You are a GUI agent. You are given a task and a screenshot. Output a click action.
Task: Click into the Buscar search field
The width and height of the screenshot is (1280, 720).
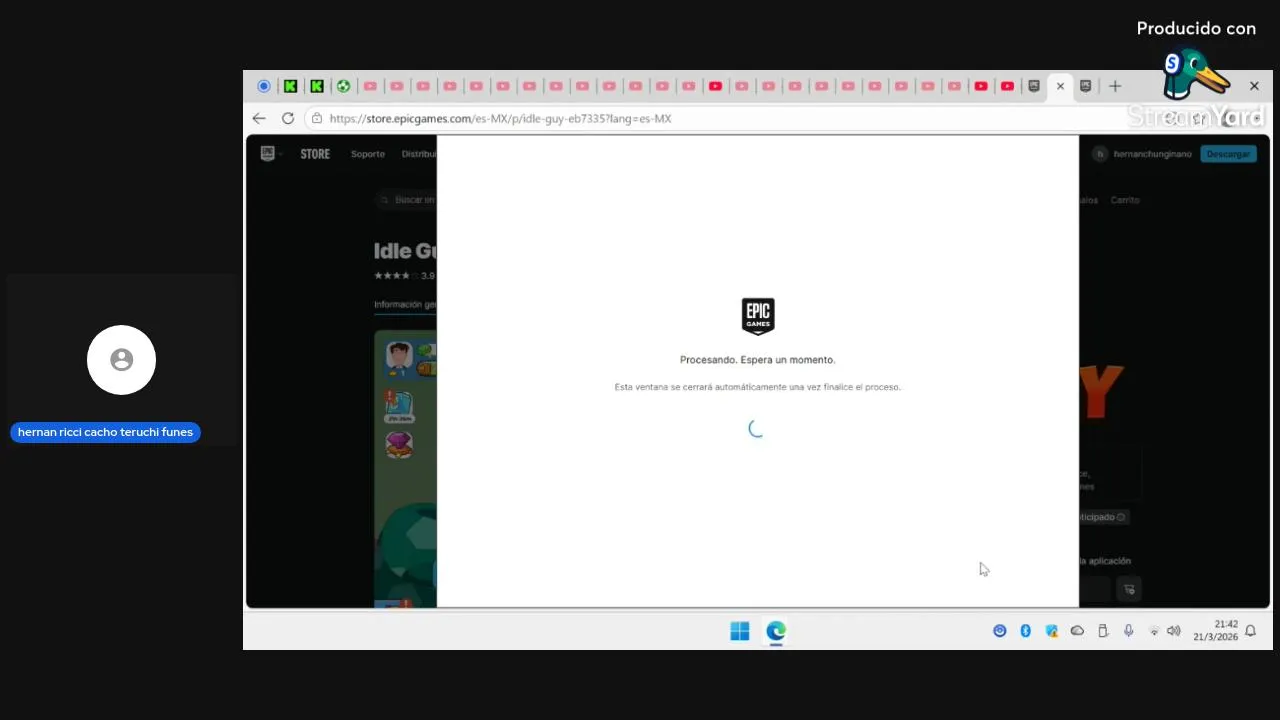(x=406, y=200)
